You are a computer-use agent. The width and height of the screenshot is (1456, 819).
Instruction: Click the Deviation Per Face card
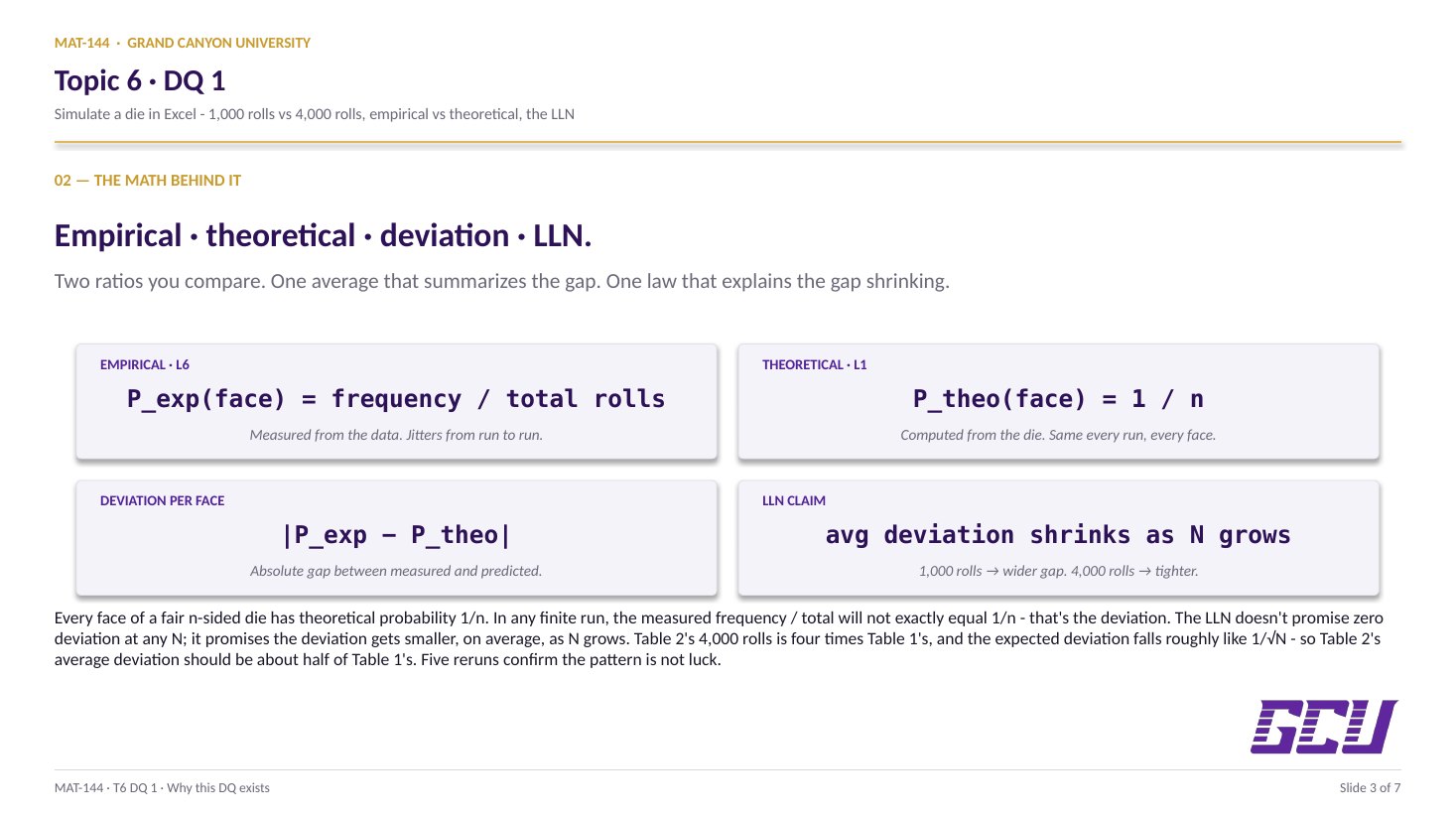click(x=396, y=537)
